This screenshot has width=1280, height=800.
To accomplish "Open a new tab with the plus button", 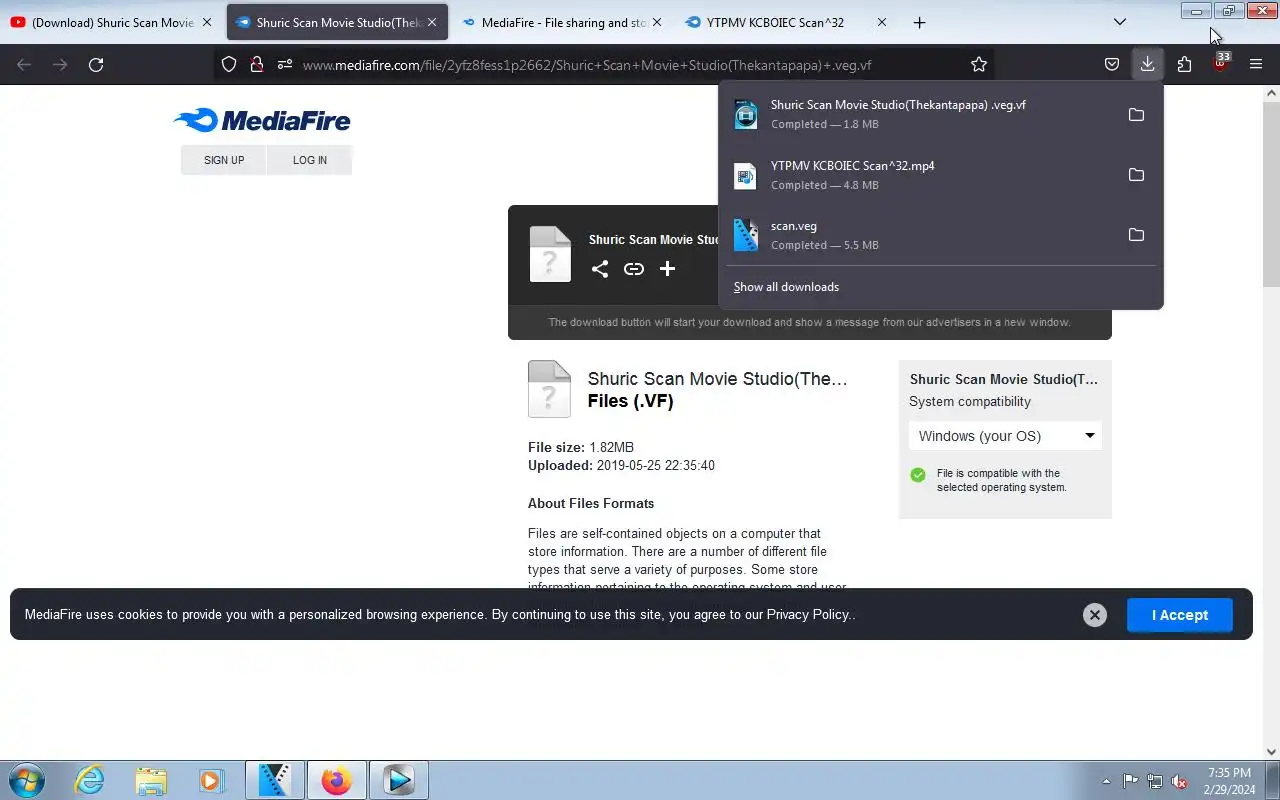I will [x=919, y=22].
